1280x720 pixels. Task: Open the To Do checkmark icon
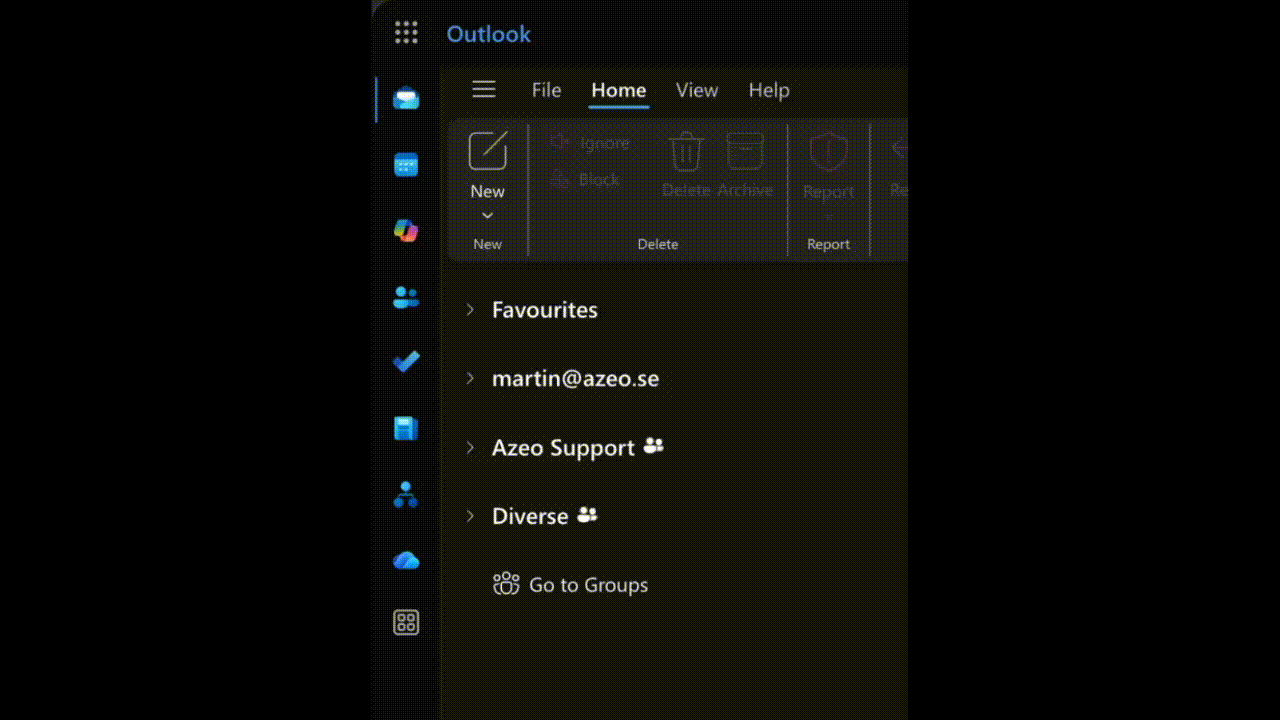click(406, 362)
